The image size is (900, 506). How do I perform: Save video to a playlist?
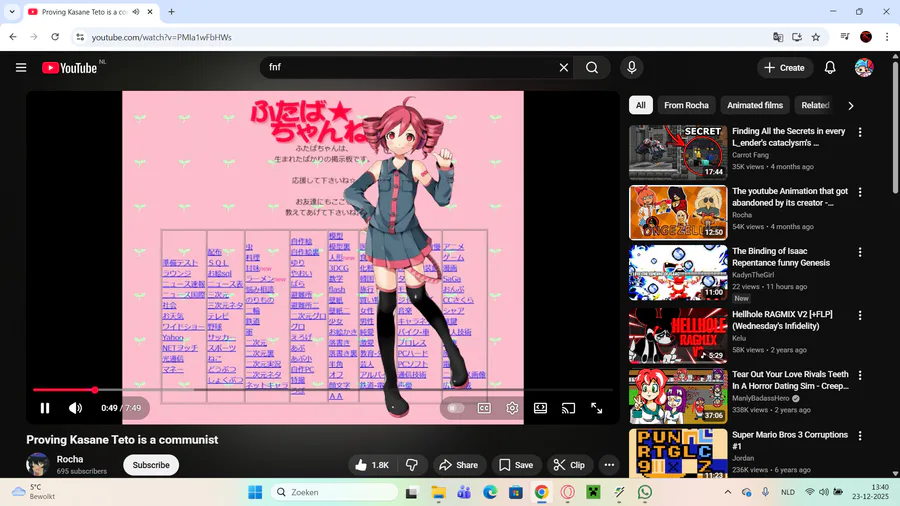516,465
